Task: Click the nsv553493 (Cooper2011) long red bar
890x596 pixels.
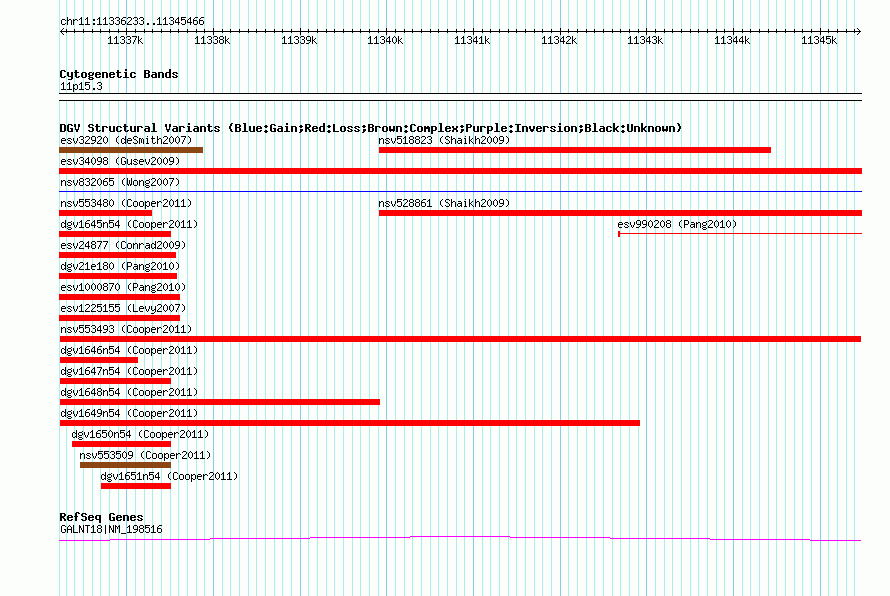Action: [x=460, y=339]
